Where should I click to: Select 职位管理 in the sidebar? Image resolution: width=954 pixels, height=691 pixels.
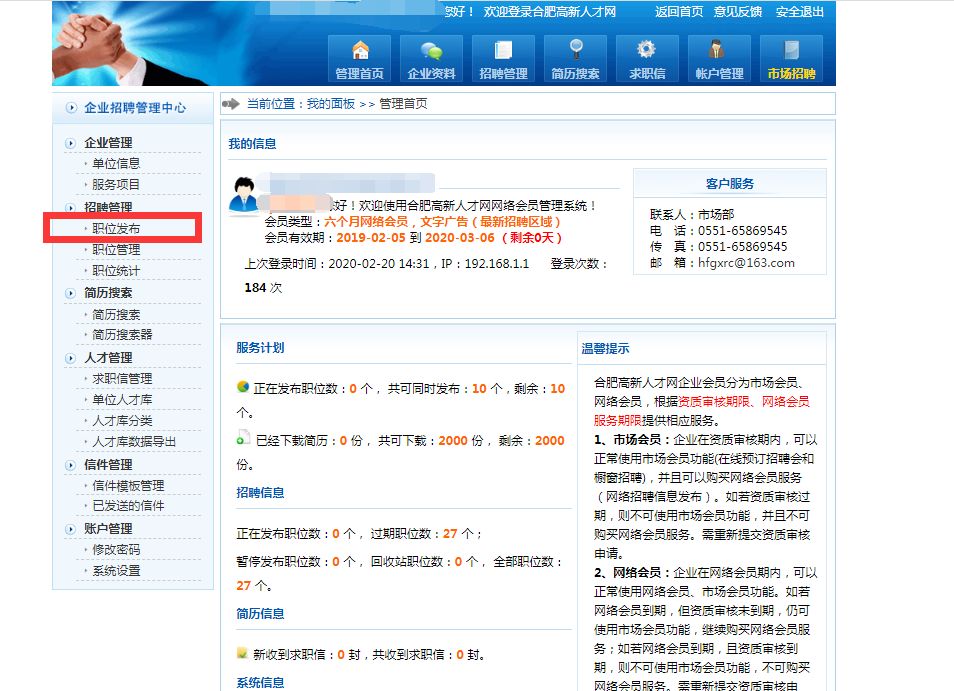point(116,250)
